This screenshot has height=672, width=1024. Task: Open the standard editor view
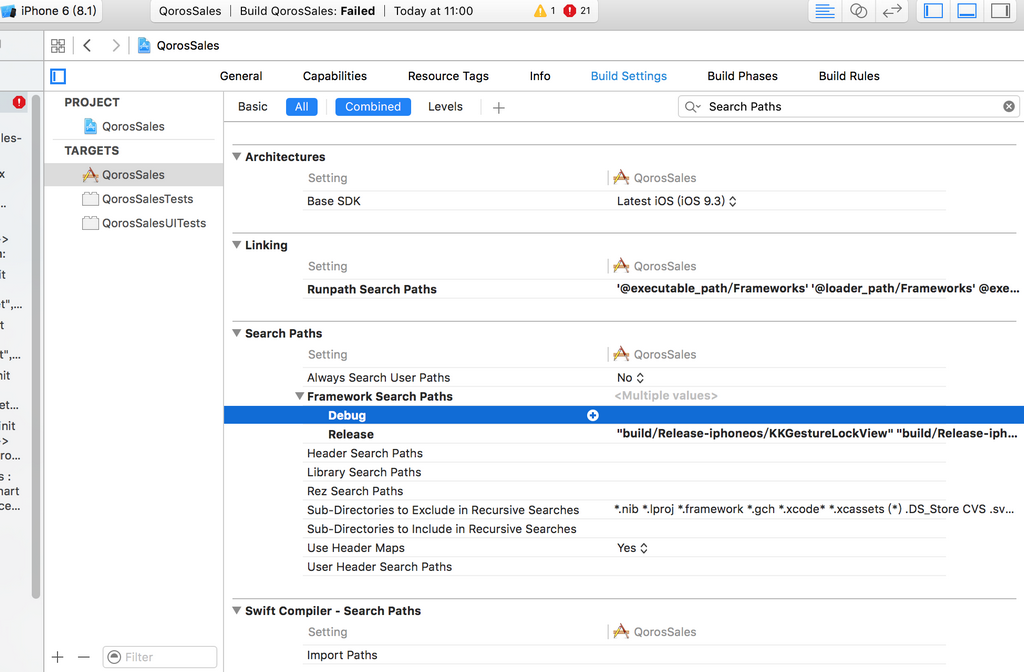tap(825, 10)
